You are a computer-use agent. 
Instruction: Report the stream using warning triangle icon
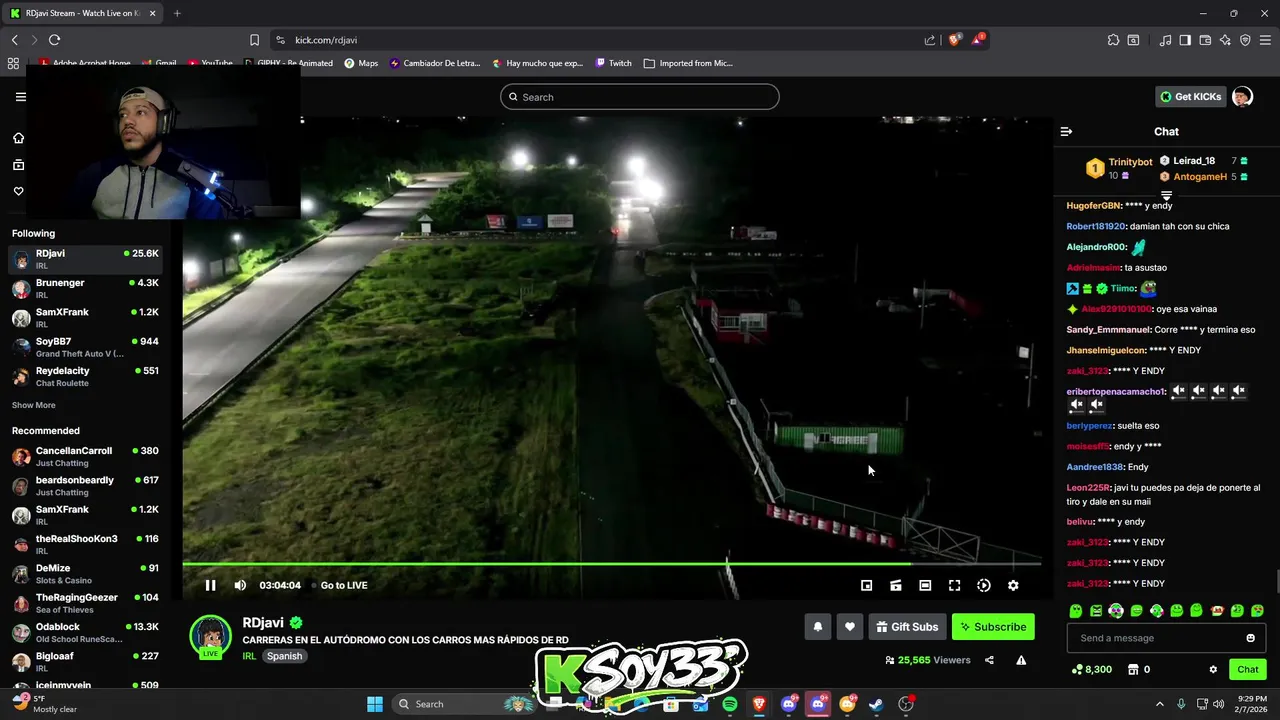1021,660
